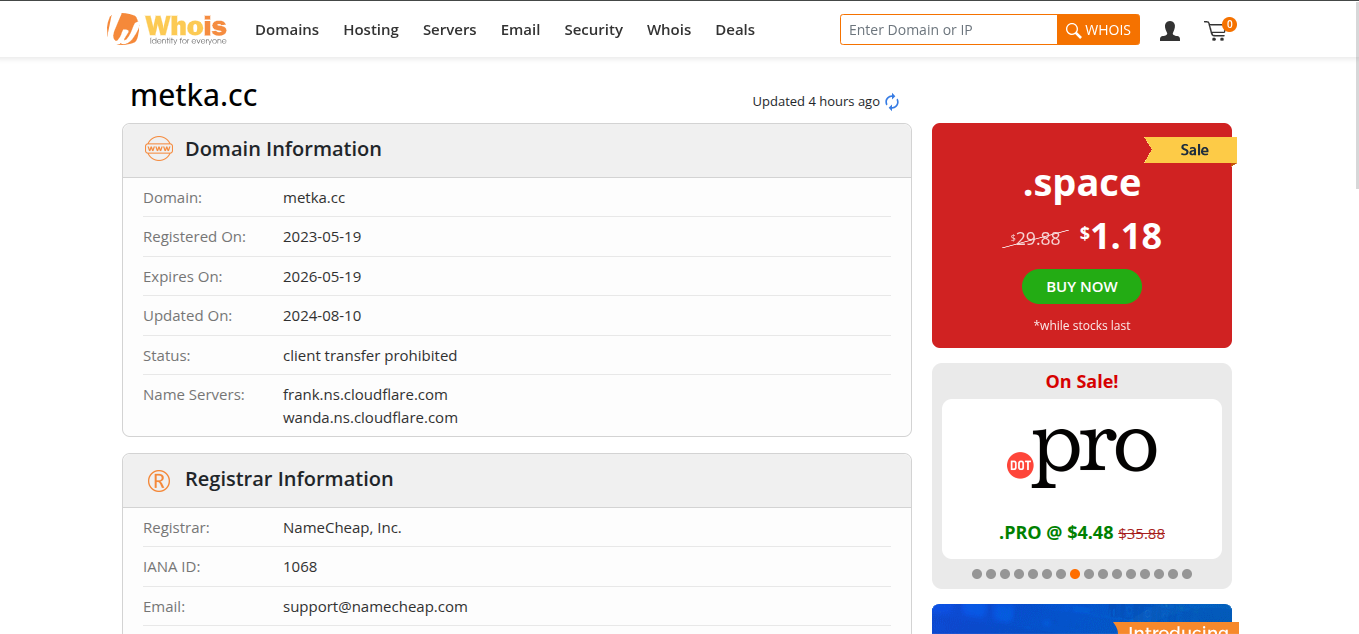Click the page vertical scrollbar
Viewport: 1359px width, 634px height.
pos(1355,95)
